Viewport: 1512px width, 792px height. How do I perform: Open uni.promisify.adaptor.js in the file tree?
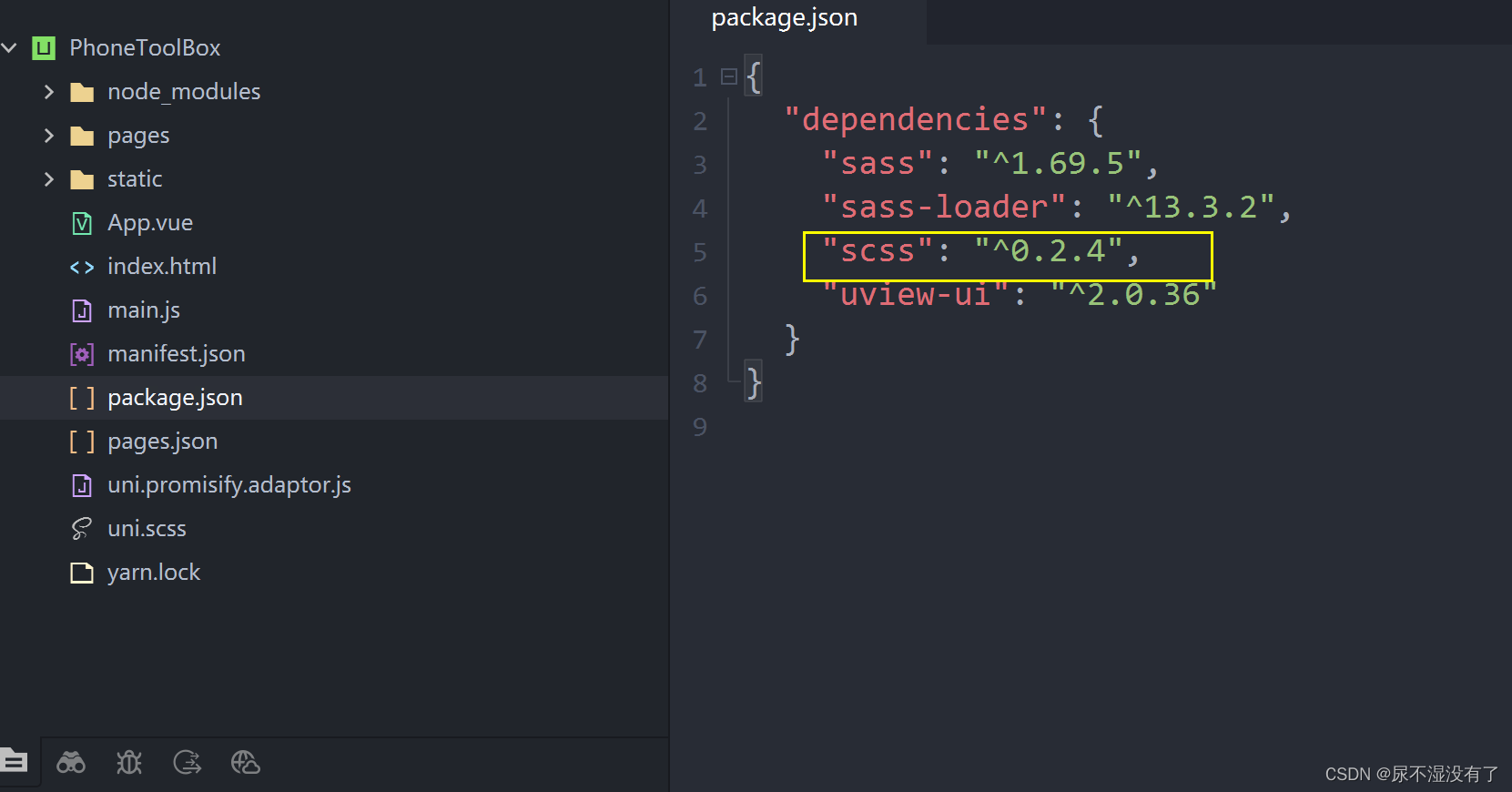(229, 485)
